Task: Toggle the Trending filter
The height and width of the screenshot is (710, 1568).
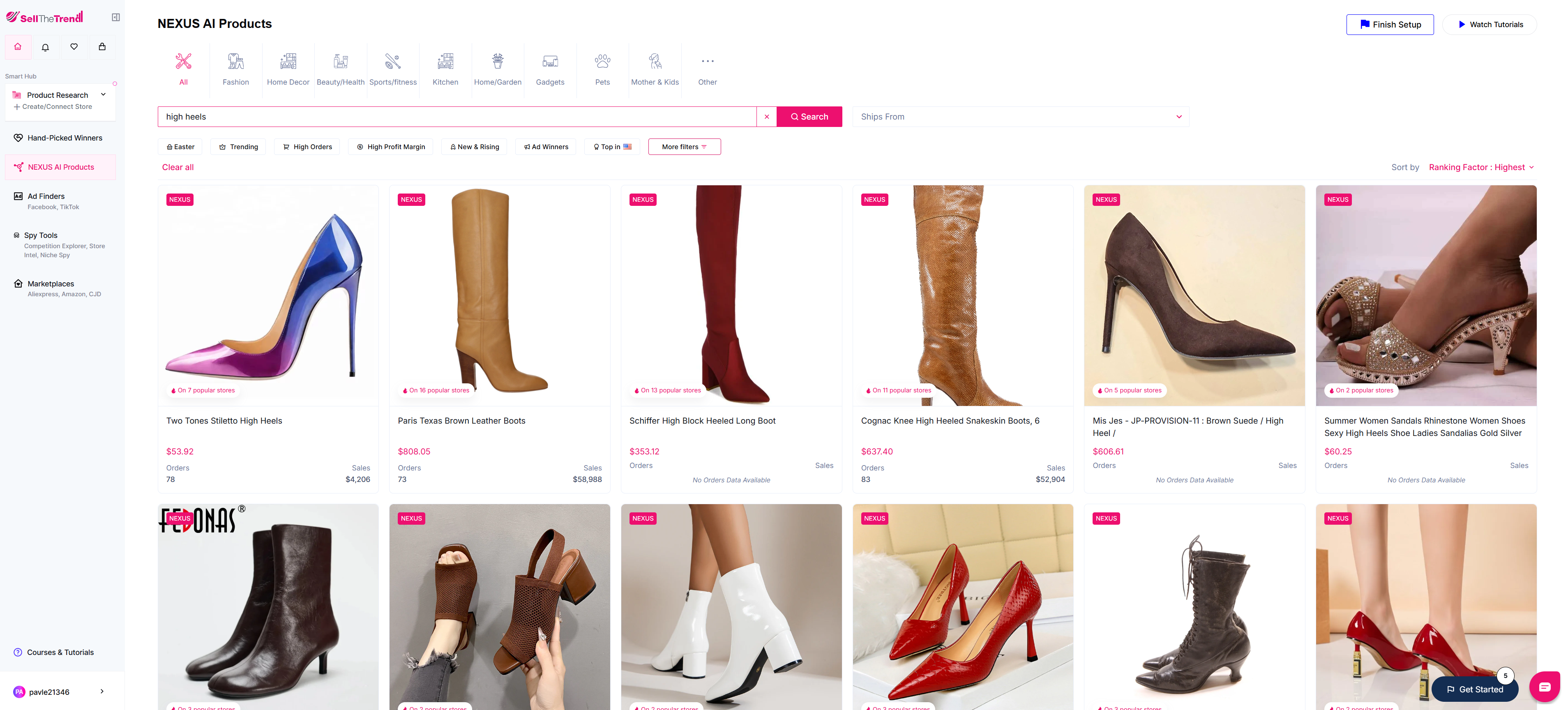Action: tap(238, 146)
